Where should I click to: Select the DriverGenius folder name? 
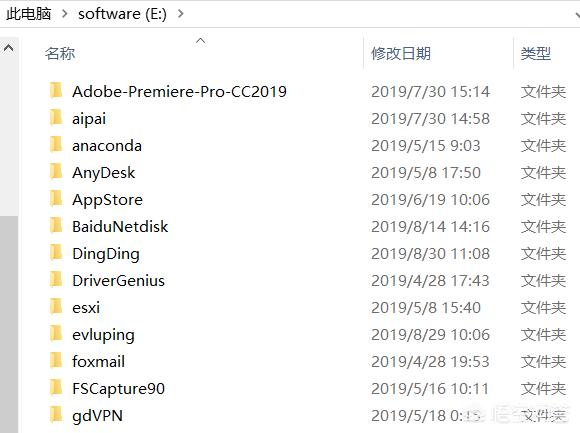click(118, 281)
